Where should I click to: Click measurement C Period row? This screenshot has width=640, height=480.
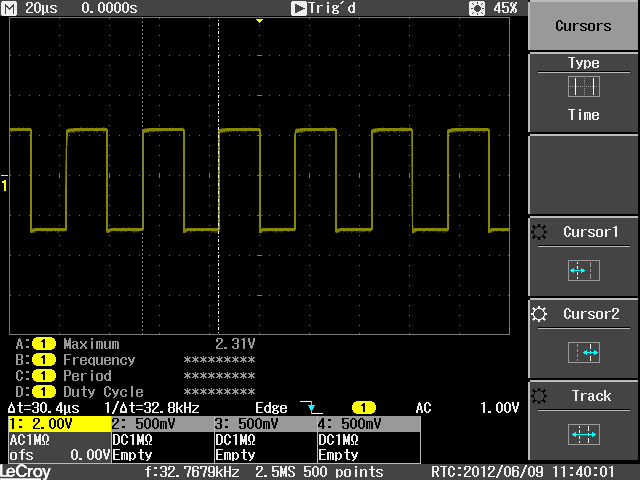coord(135,376)
